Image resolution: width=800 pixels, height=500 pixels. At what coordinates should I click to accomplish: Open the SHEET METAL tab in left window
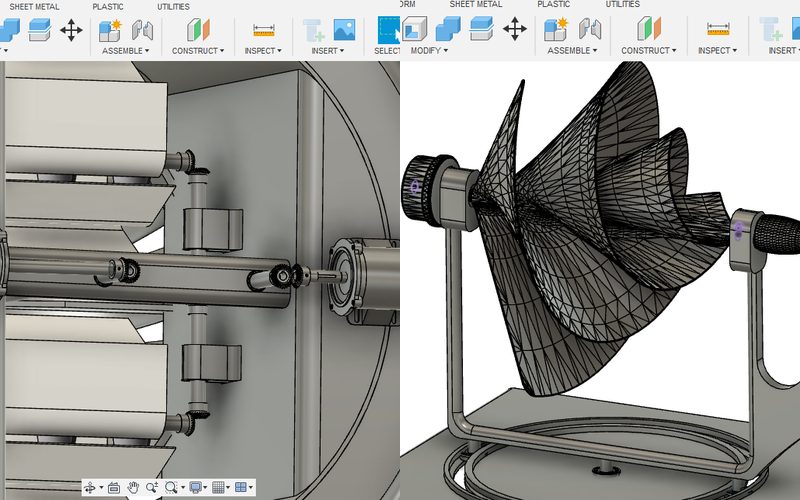point(34,7)
